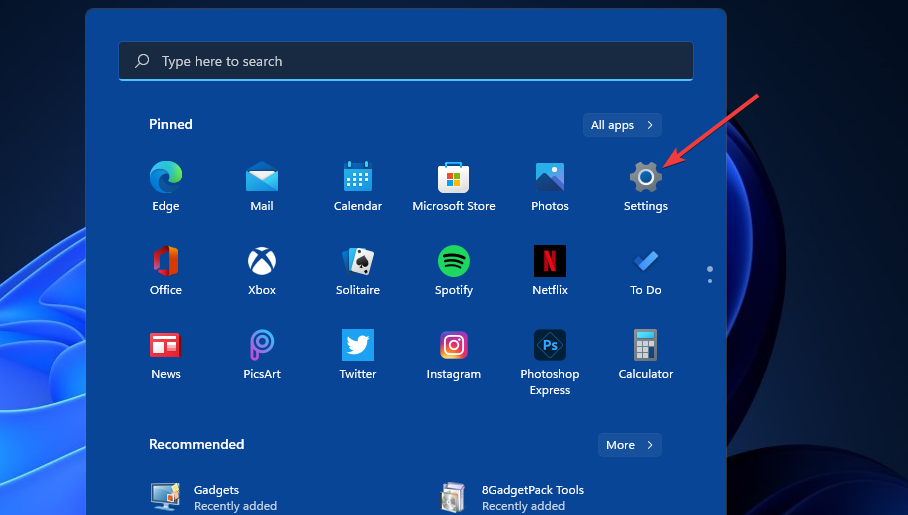
Task: Focus the Type here to search box
Action: coord(406,61)
